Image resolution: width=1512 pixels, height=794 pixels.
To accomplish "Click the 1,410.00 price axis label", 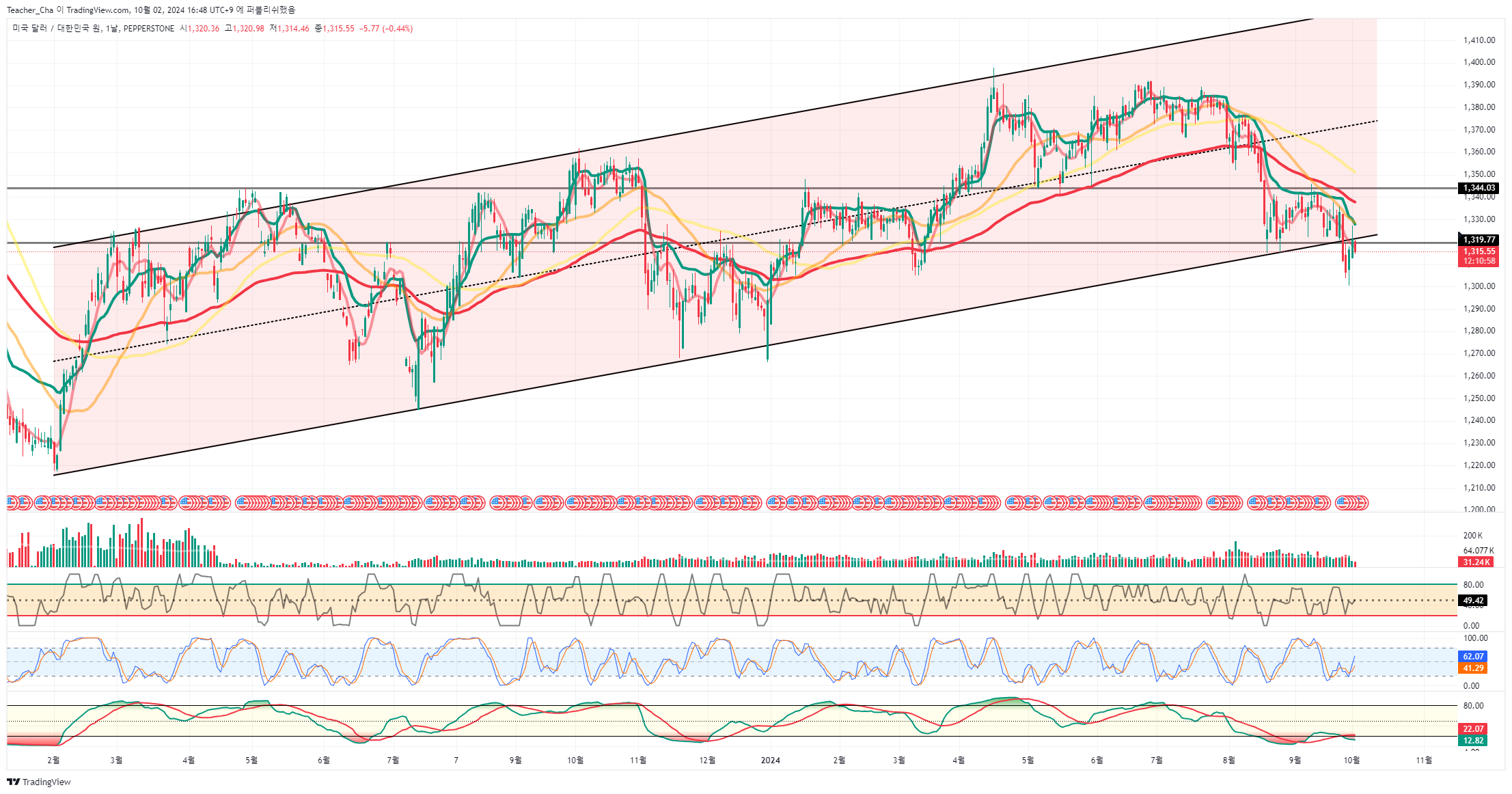I will [1479, 40].
